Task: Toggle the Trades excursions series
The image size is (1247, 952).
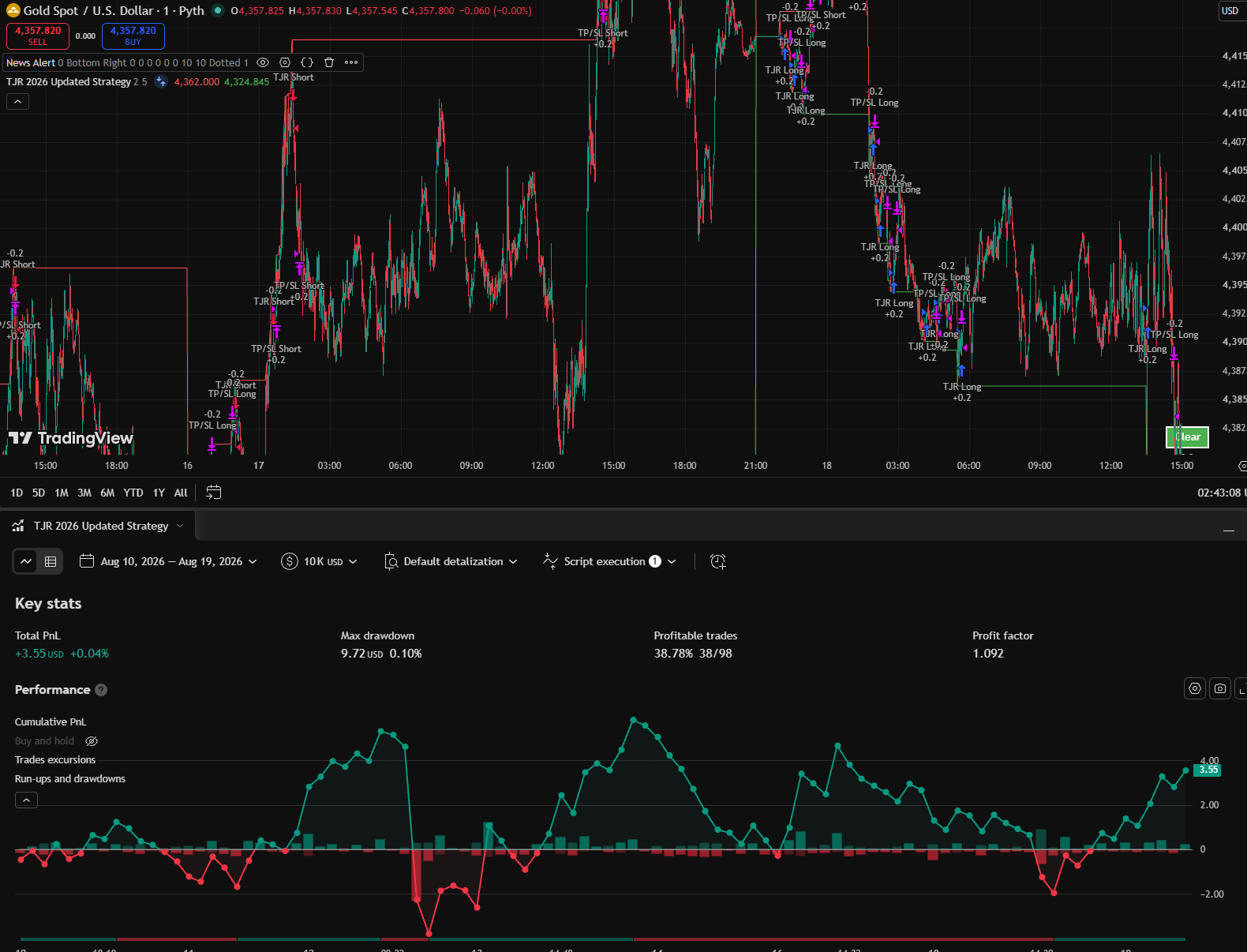Action: pyautogui.click(x=55, y=759)
